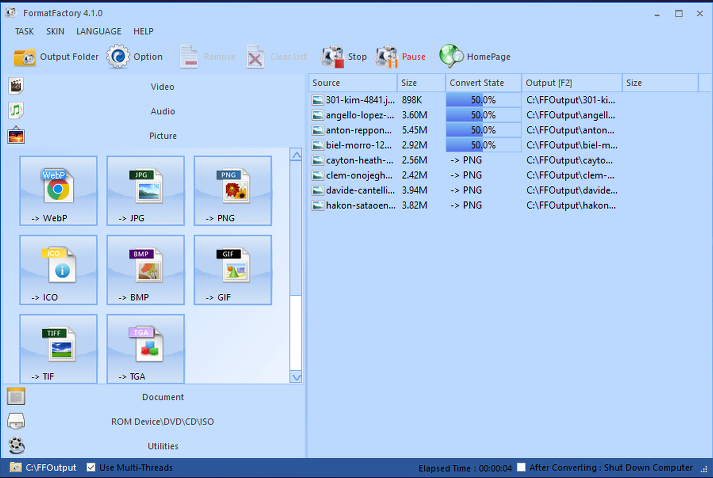Image resolution: width=713 pixels, height=478 pixels.
Task: Click the biel-morro progress bar
Action: 483,145
